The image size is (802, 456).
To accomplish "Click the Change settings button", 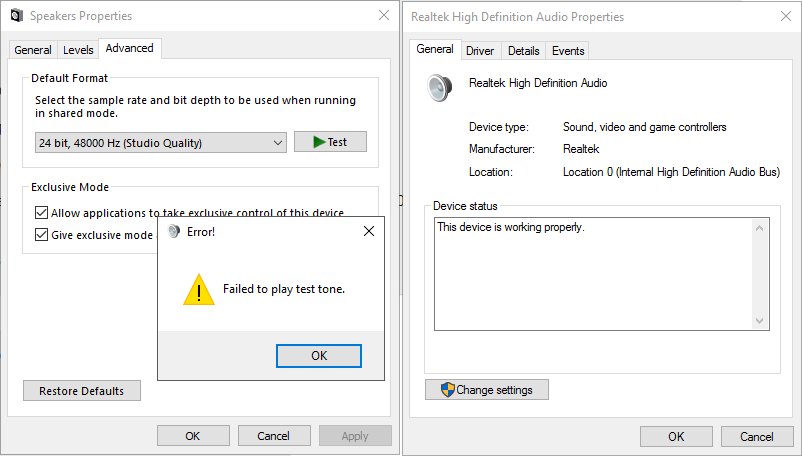I will point(487,390).
